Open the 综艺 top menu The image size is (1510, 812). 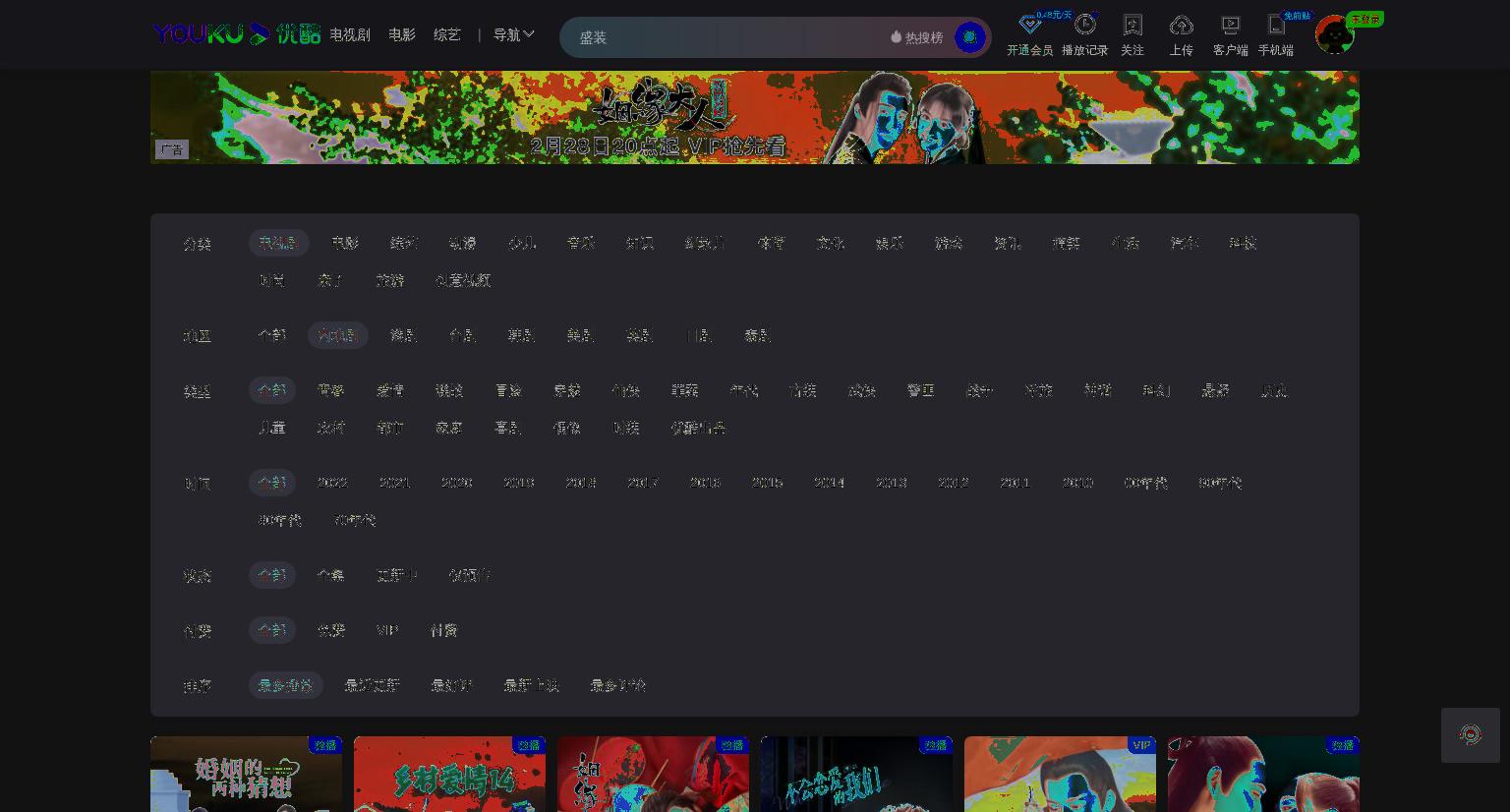point(447,34)
